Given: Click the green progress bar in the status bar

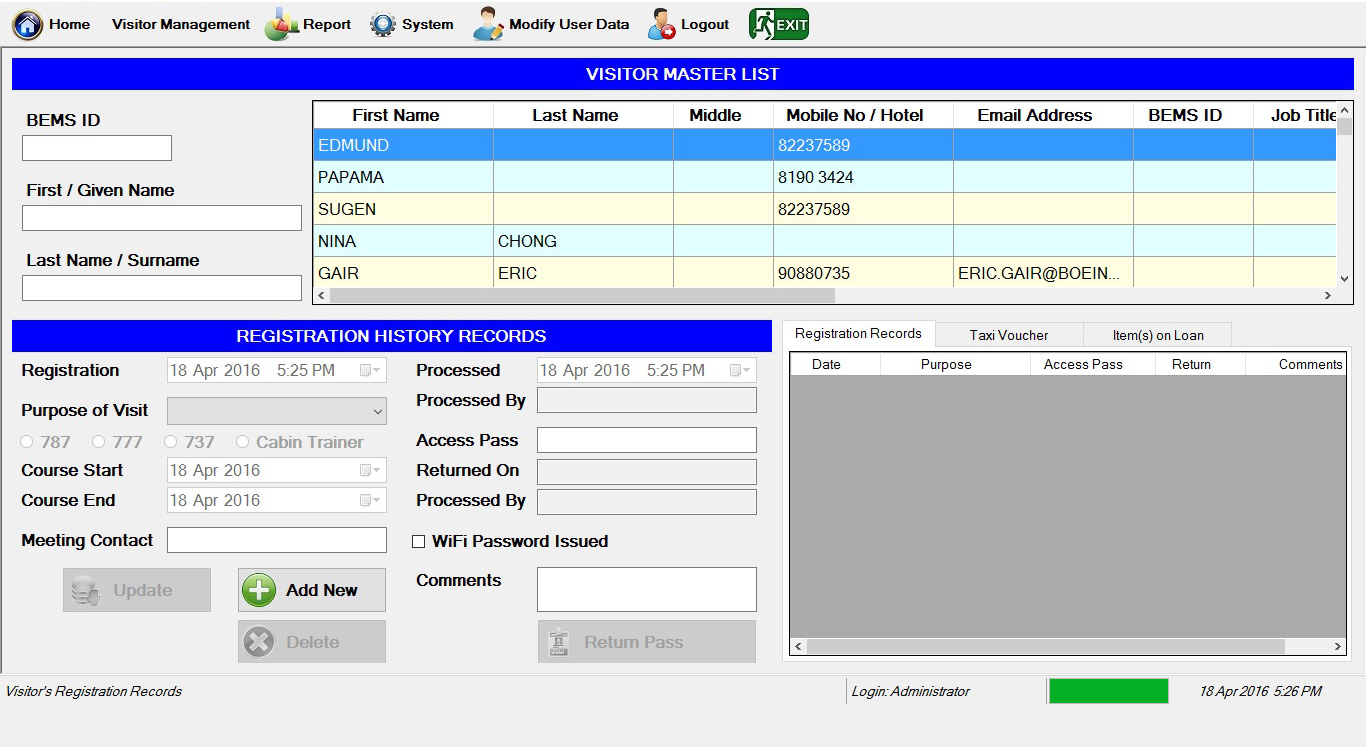Looking at the screenshot, I should coord(1107,690).
